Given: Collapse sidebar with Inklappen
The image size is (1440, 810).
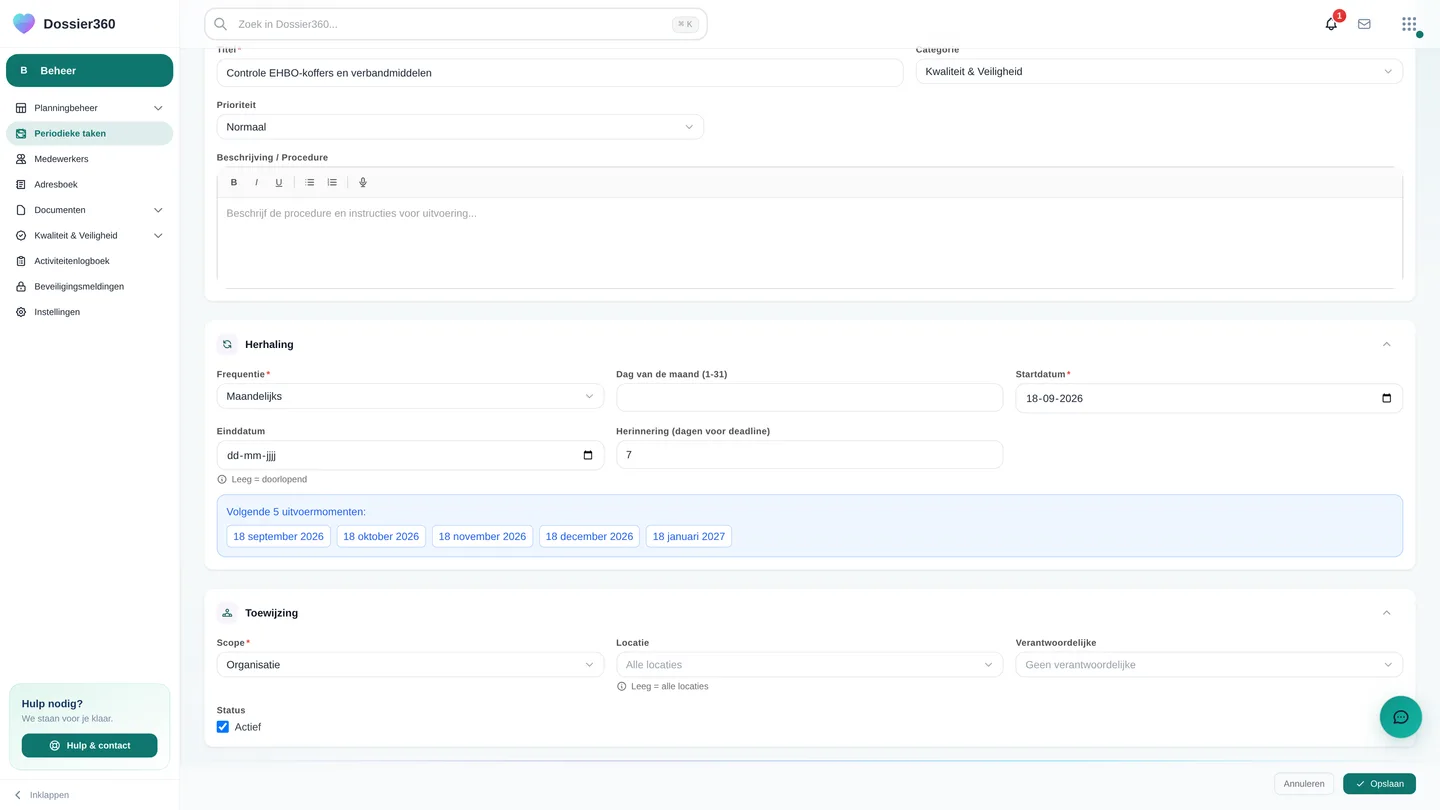Looking at the screenshot, I should point(41,795).
